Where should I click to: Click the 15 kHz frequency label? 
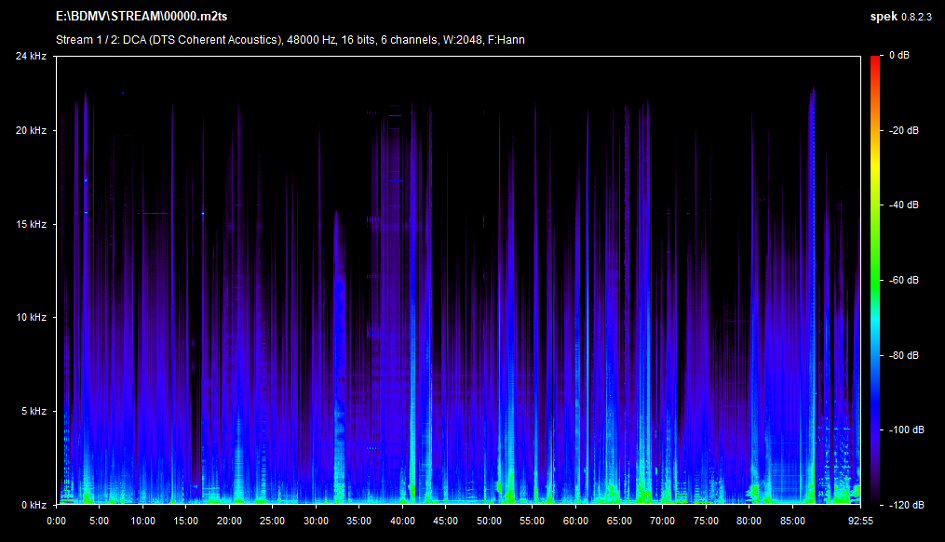tap(30, 224)
